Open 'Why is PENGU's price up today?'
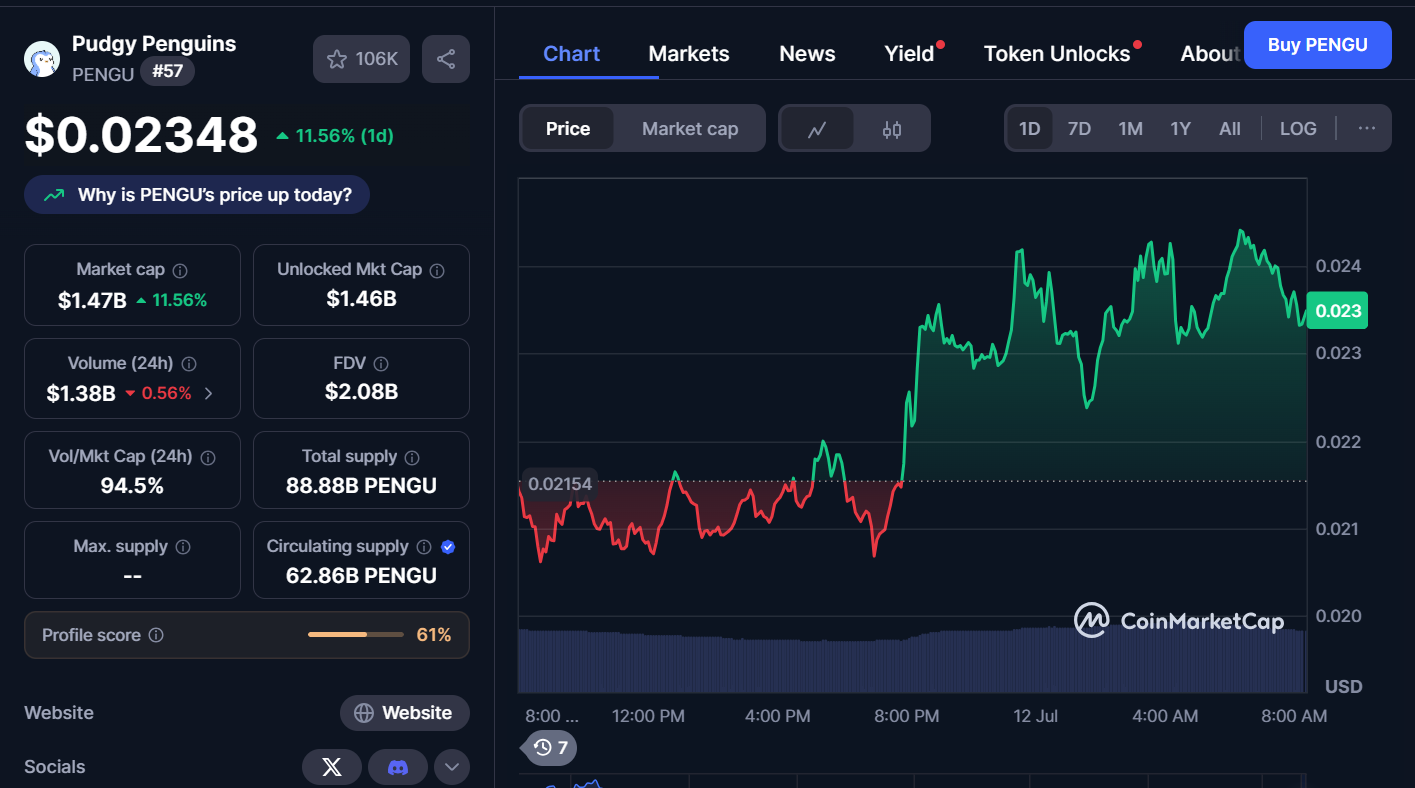The width and height of the screenshot is (1415, 788). point(197,195)
